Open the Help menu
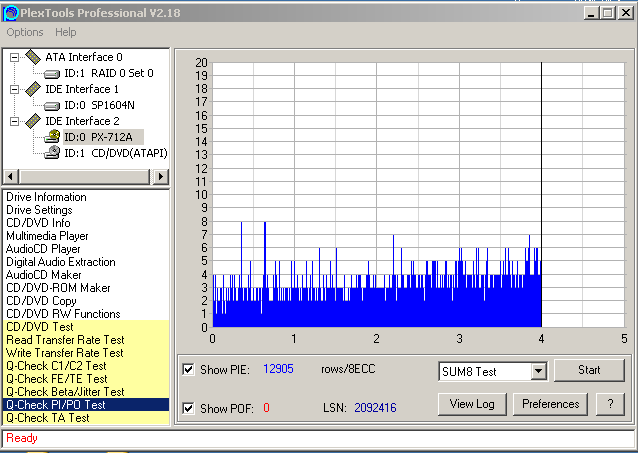 [65, 32]
